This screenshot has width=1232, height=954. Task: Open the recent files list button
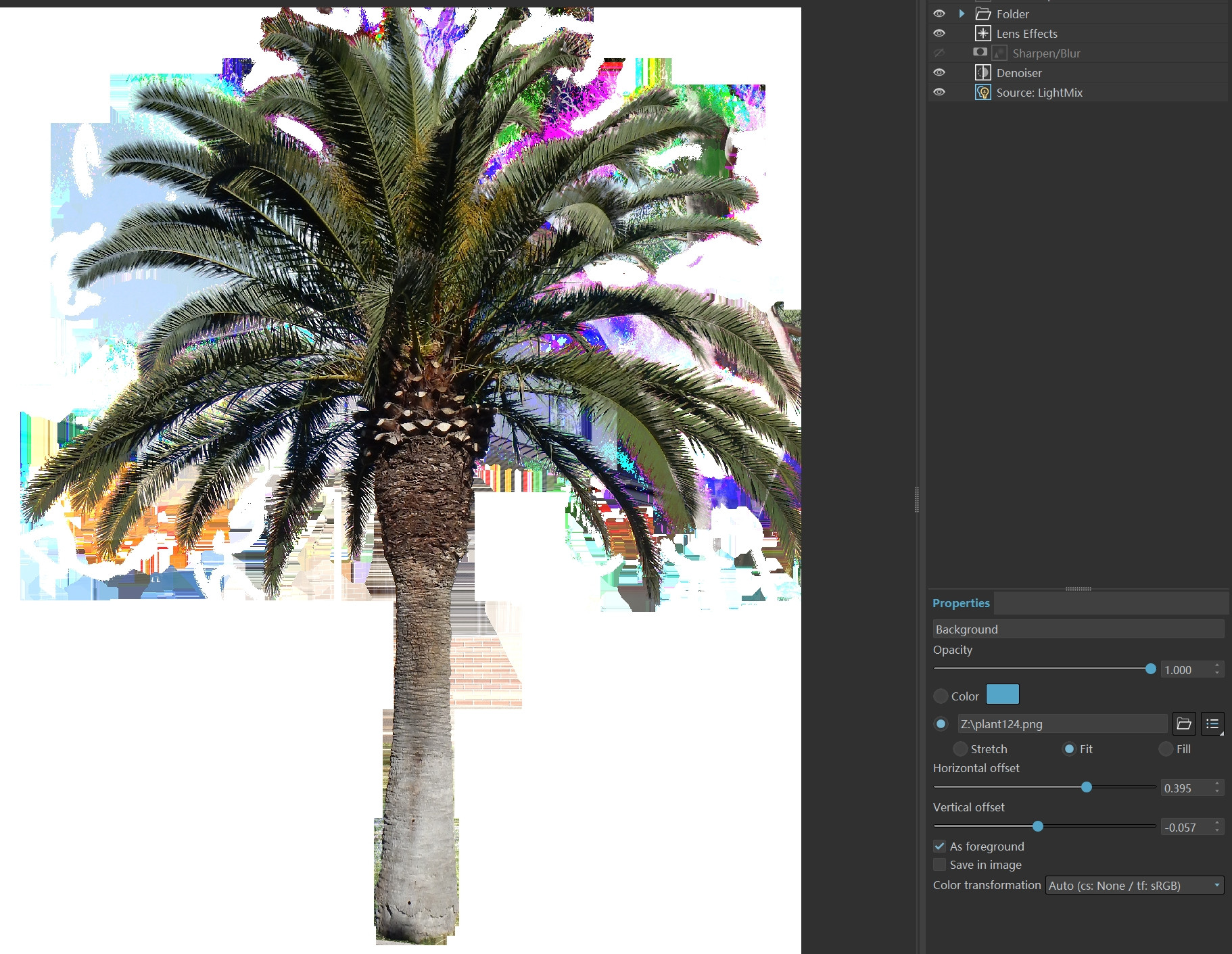pyautogui.click(x=1212, y=723)
